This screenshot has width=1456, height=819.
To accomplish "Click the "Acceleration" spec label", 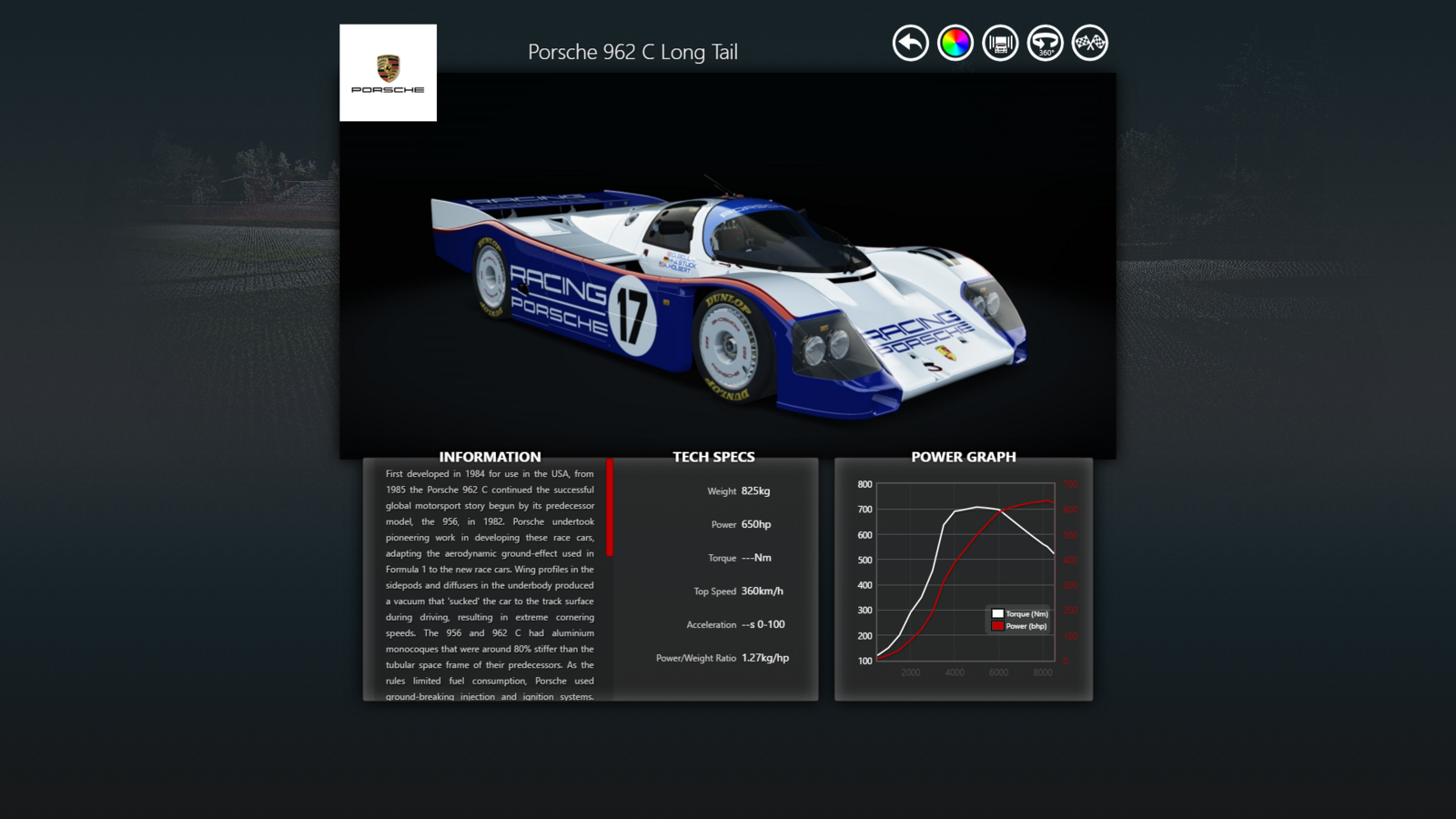I will pos(712,625).
